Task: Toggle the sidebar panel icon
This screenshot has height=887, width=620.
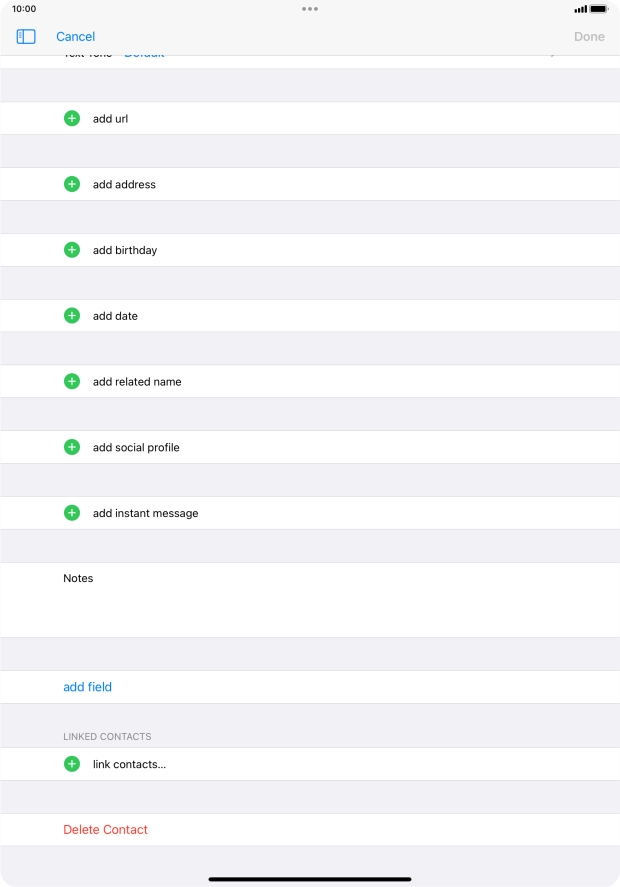Action: pos(26,37)
